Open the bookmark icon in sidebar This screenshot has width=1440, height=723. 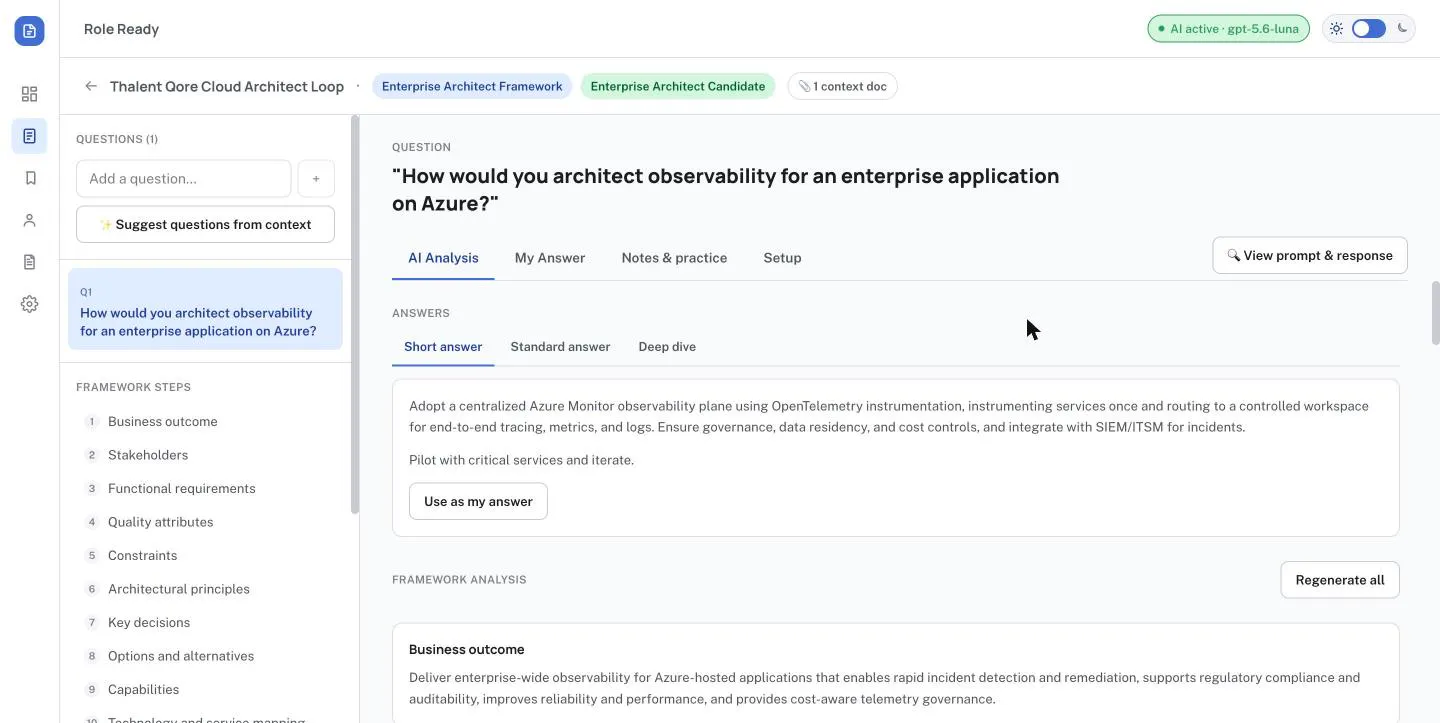tap(29, 178)
